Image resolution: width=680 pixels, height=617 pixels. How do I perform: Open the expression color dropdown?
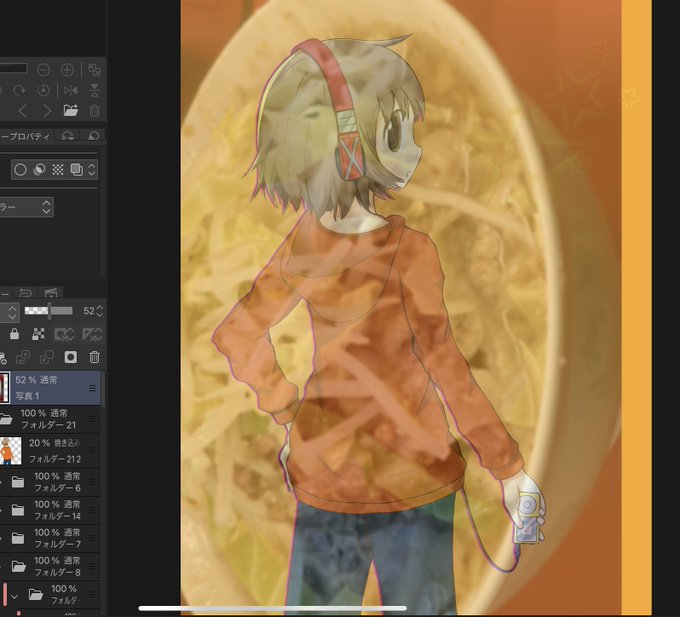tap(26, 207)
